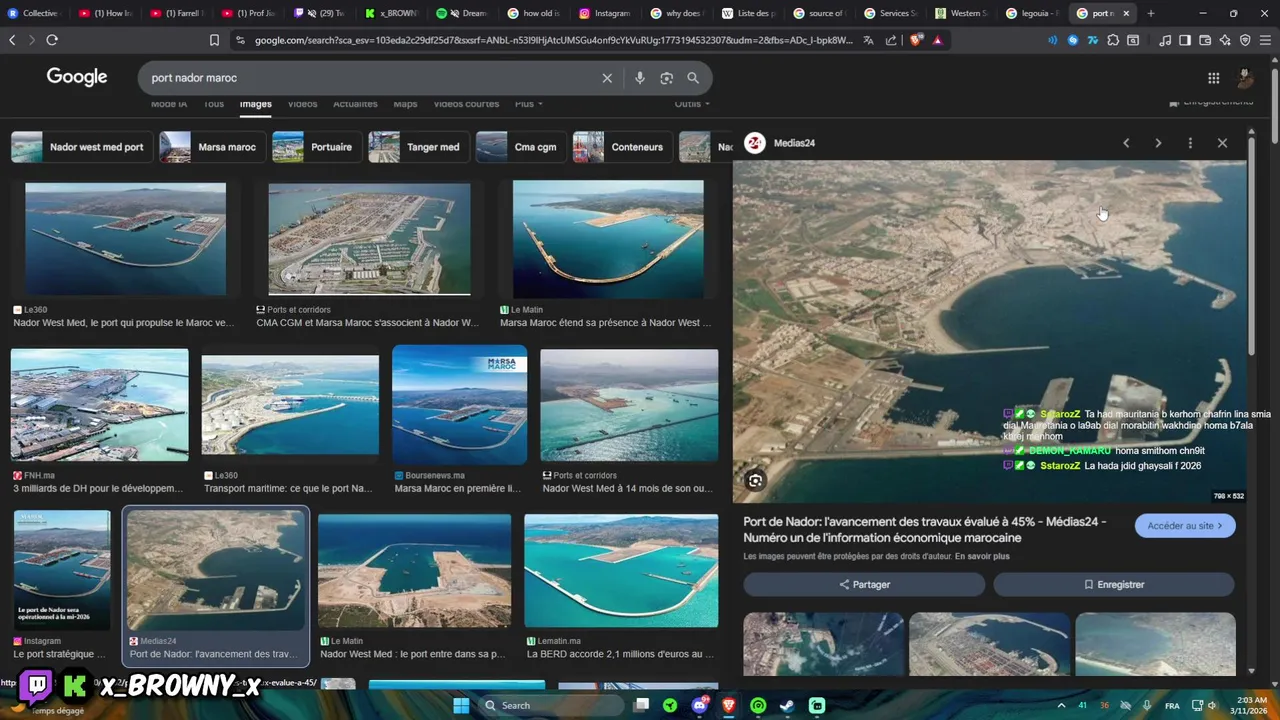Switch to the Vidéos courtes tab

[466, 104]
